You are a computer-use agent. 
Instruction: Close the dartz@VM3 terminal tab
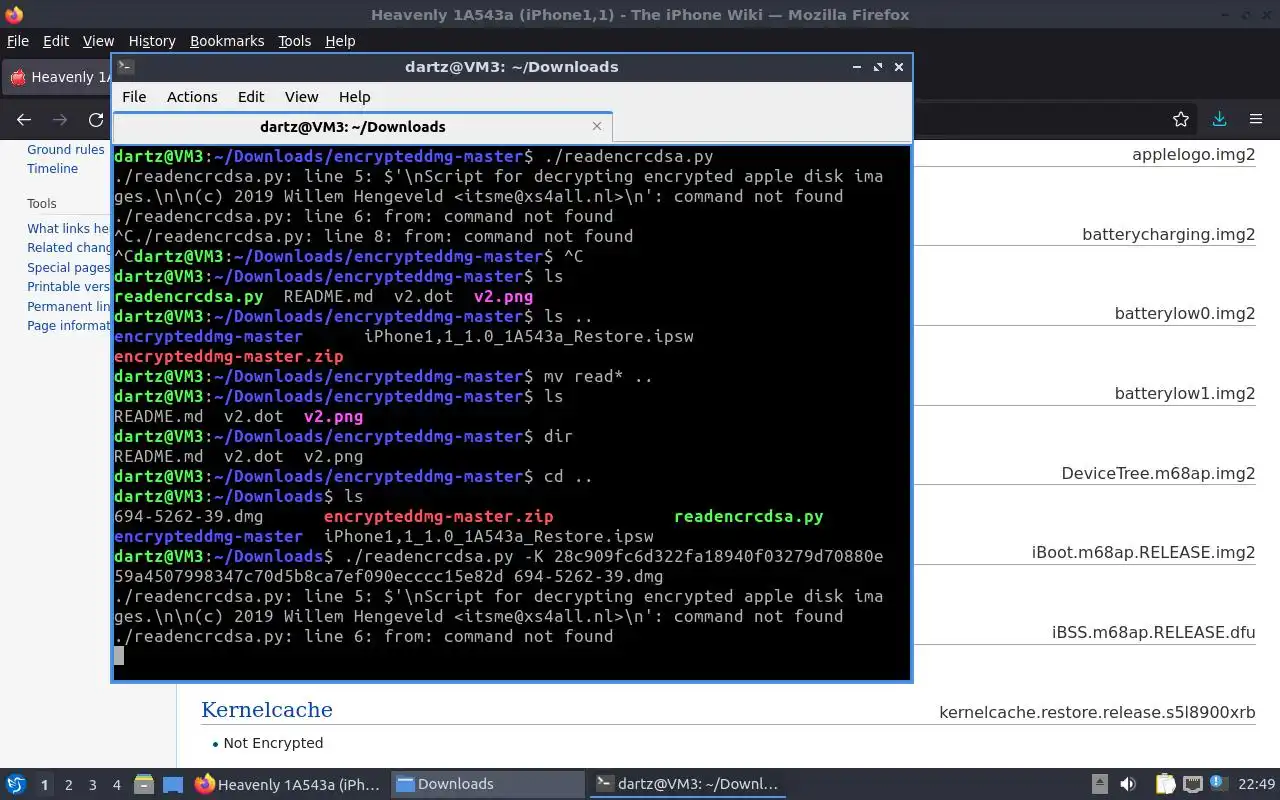coord(597,126)
